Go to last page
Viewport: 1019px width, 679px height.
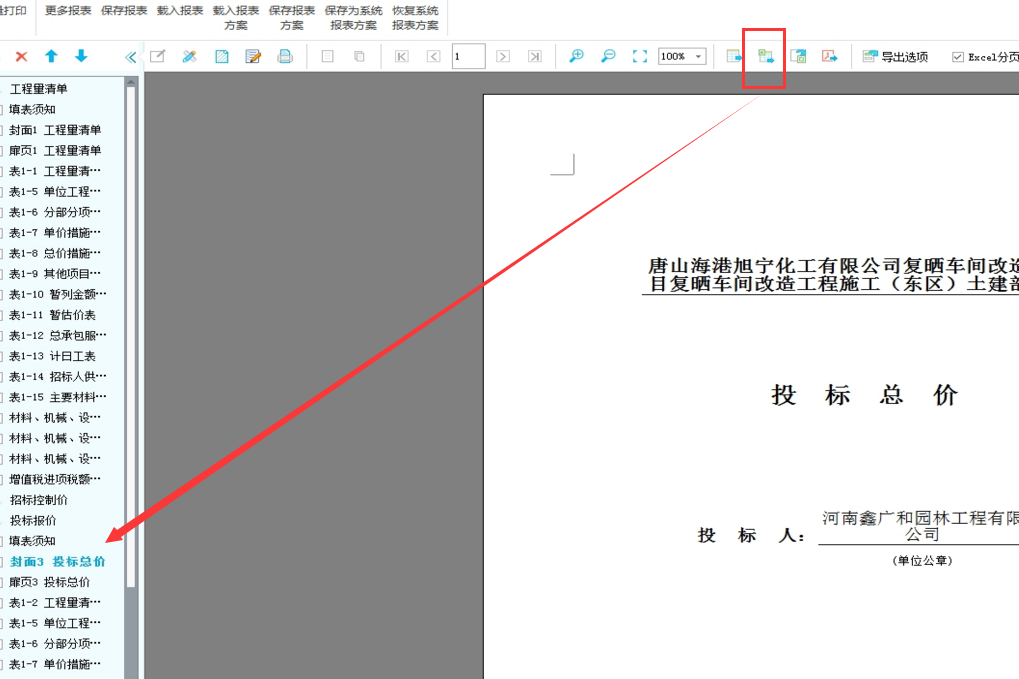pos(535,57)
